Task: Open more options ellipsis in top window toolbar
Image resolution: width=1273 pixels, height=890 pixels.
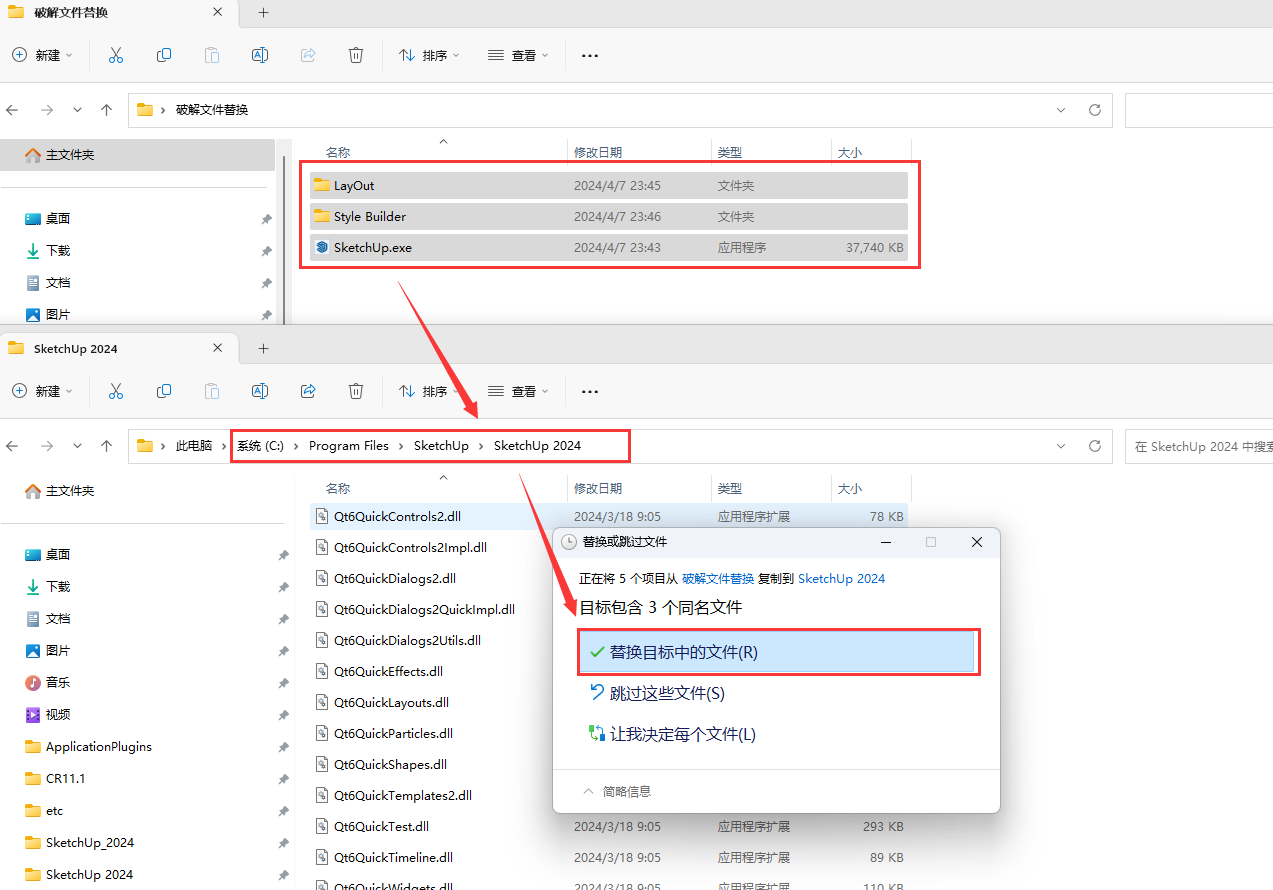Action: (590, 55)
